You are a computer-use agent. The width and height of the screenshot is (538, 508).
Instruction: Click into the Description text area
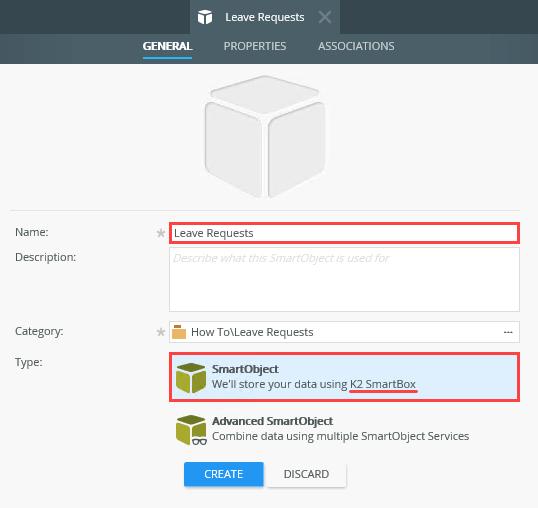(x=344, y=279)
